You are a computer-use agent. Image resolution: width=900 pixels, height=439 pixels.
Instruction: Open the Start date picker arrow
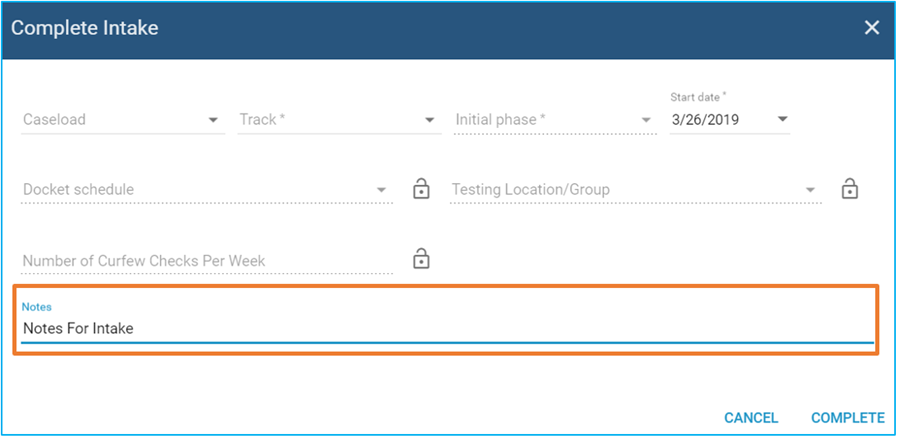[782, 120]
